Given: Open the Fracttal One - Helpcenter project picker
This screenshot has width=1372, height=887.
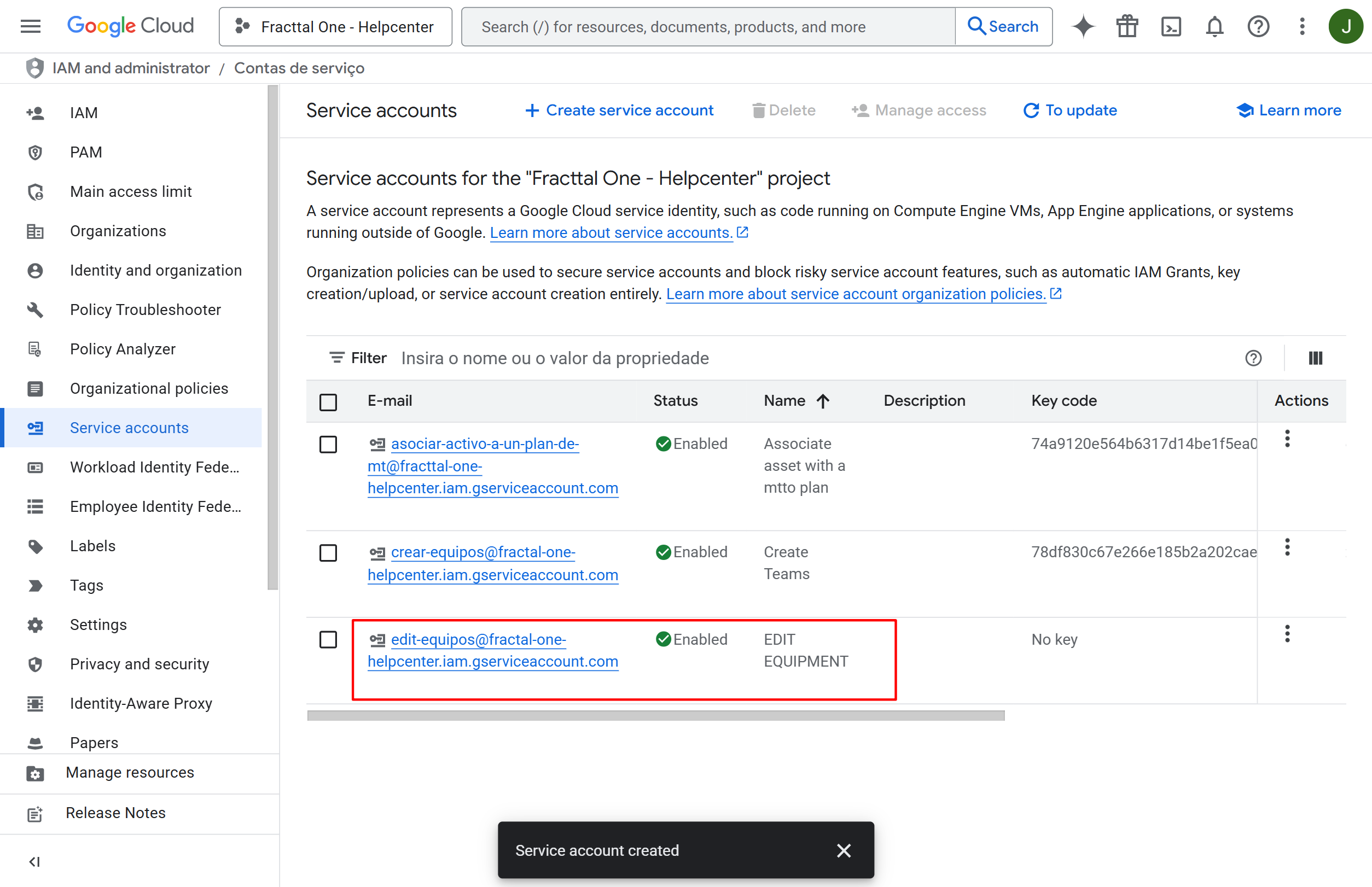Looking at the screenshot, I should pyautogui.click(x=335, y=26).
